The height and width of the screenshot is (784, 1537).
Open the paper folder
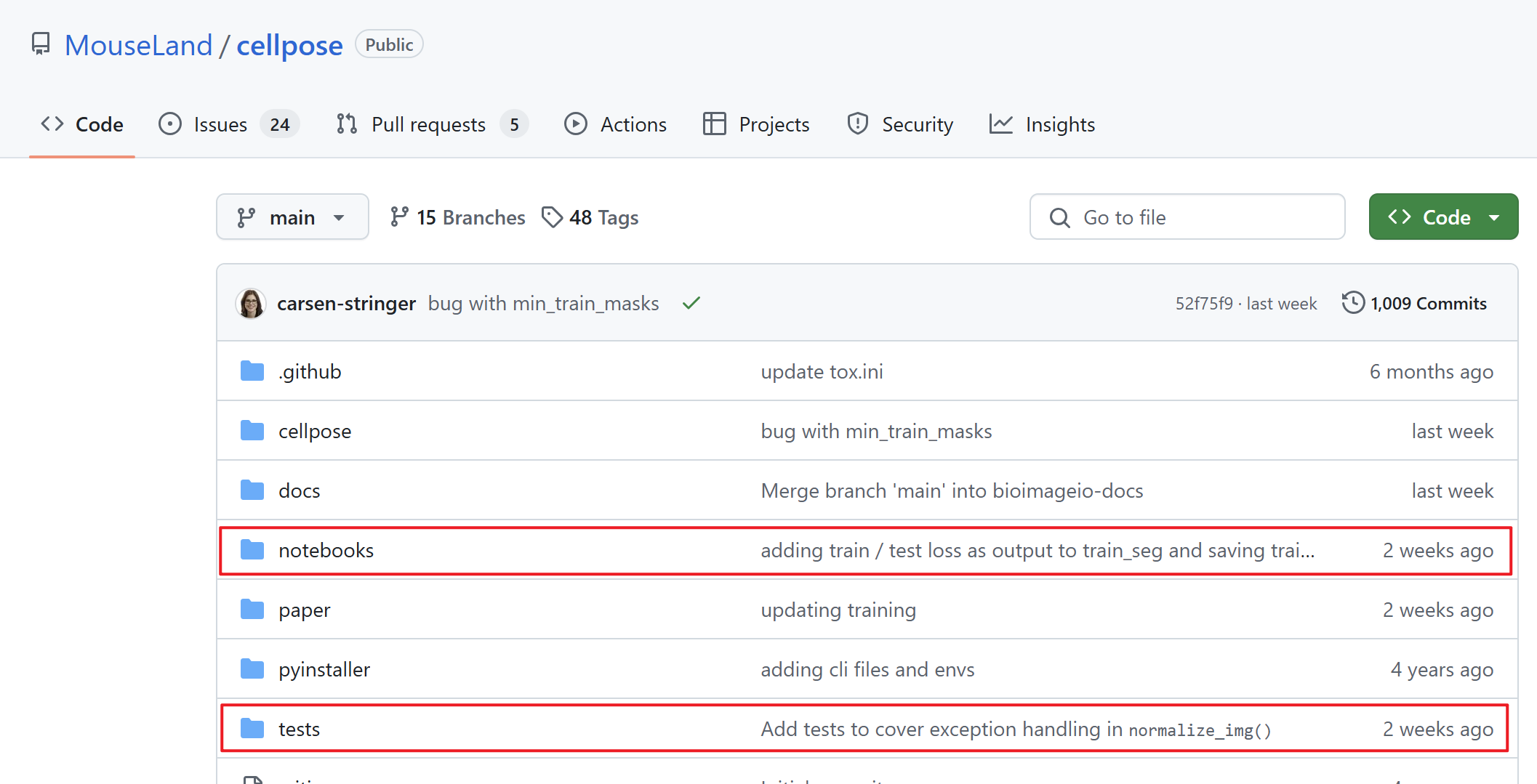coord(305,610)
